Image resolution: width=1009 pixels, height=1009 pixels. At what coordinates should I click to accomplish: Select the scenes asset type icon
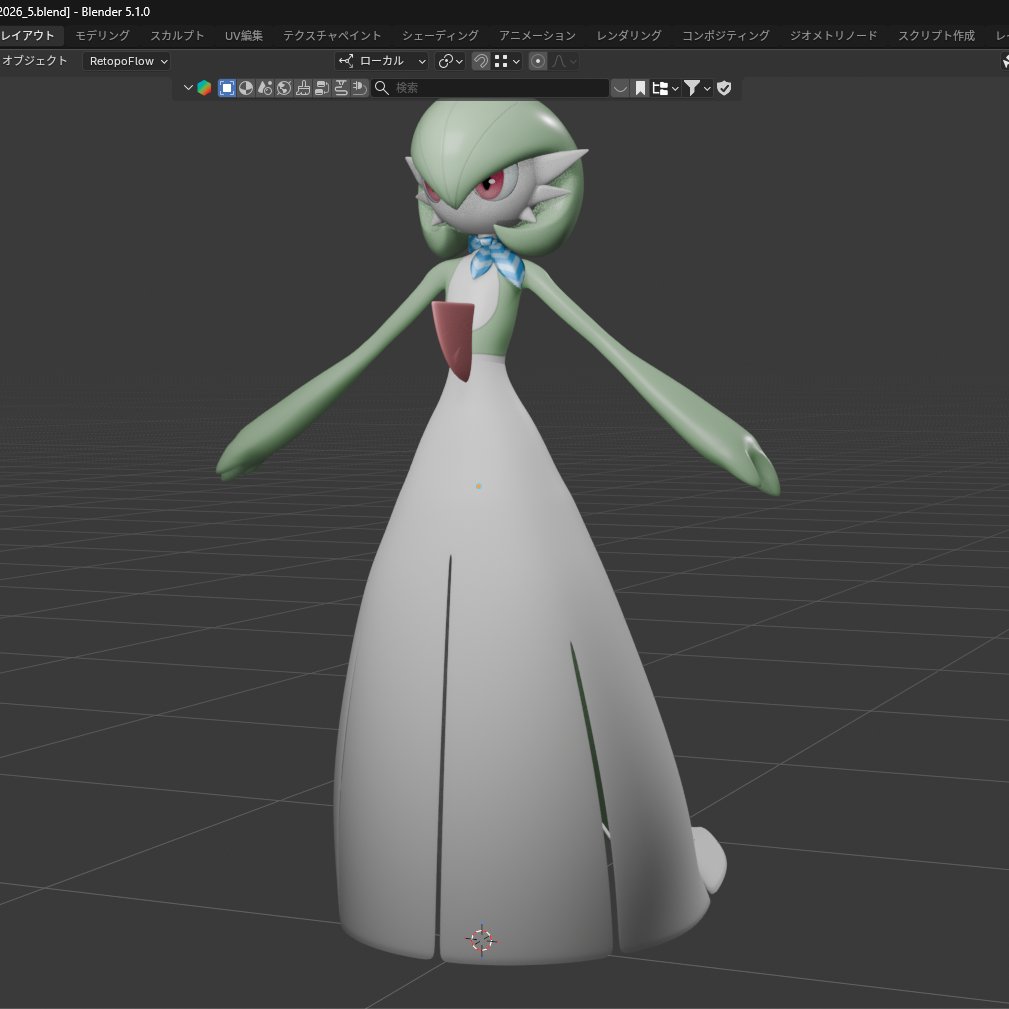pos(264,88)
